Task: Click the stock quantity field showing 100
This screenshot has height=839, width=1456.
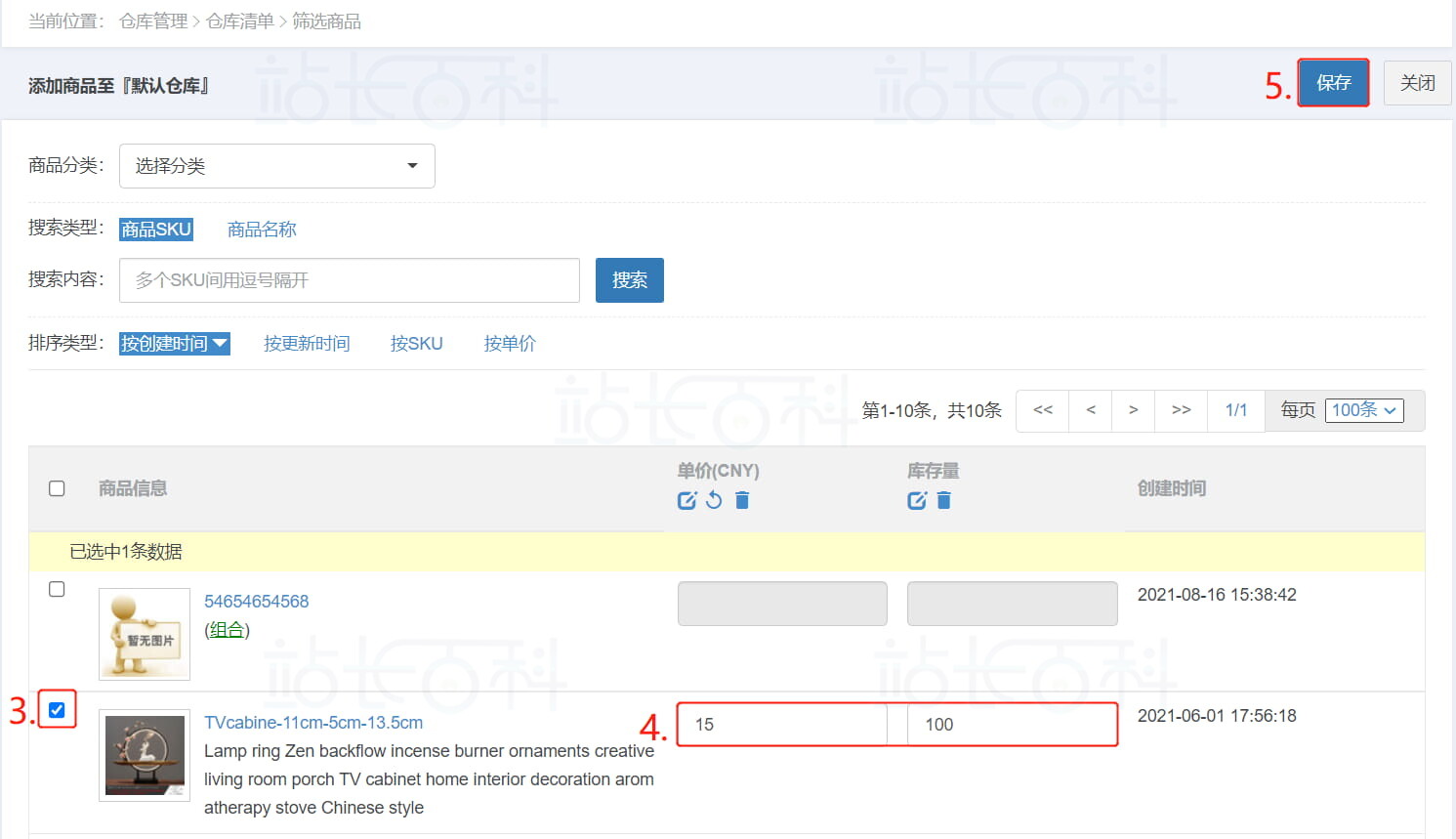Action: (1012, 725)
